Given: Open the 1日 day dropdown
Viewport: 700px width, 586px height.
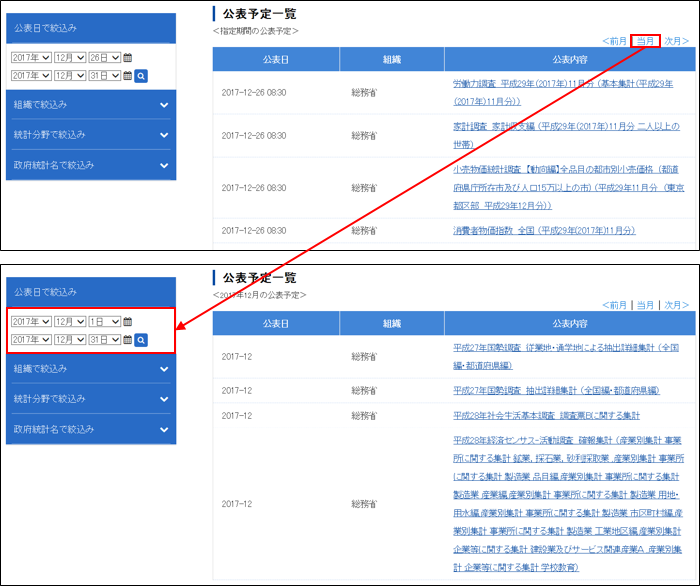Looking at the screenshot, I should point(105,322).
